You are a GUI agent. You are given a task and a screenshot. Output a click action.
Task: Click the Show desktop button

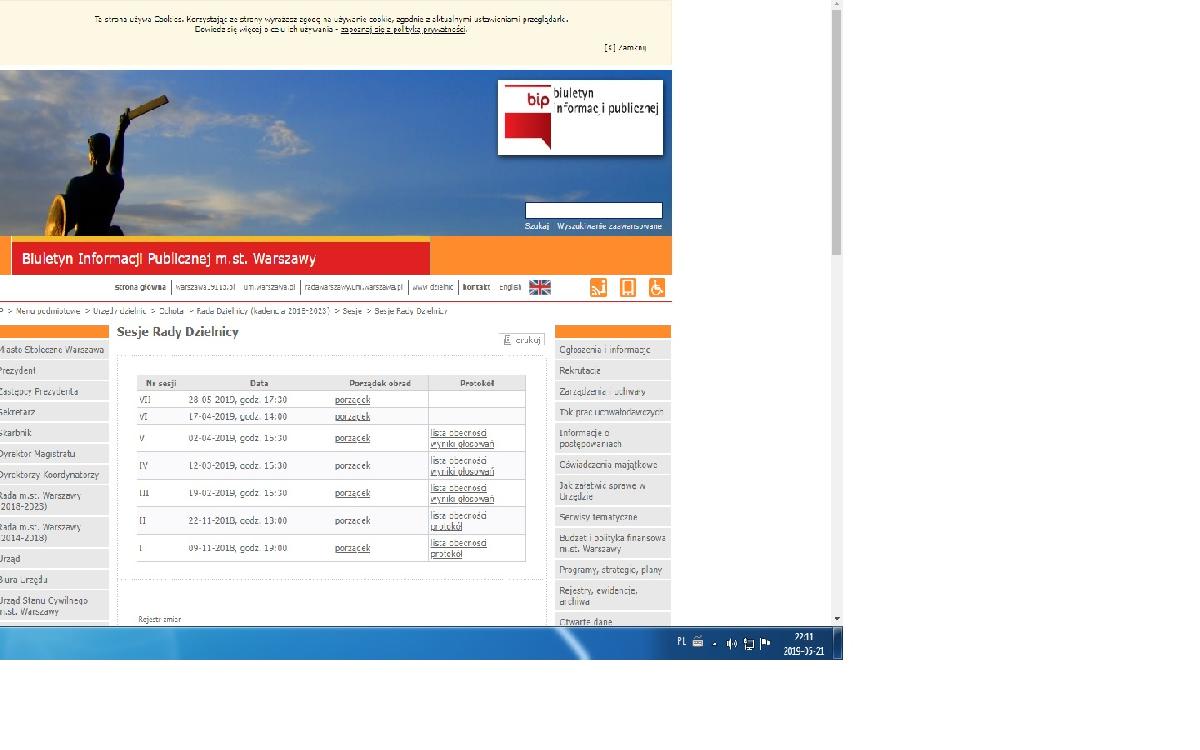838,644
